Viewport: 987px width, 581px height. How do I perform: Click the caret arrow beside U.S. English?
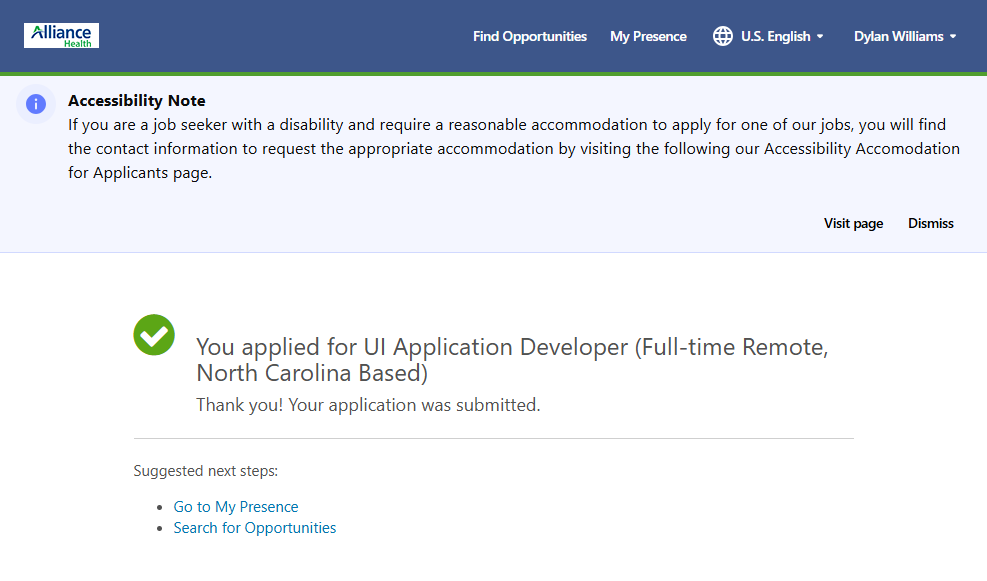pyautogui.click(x=820, y=37)
